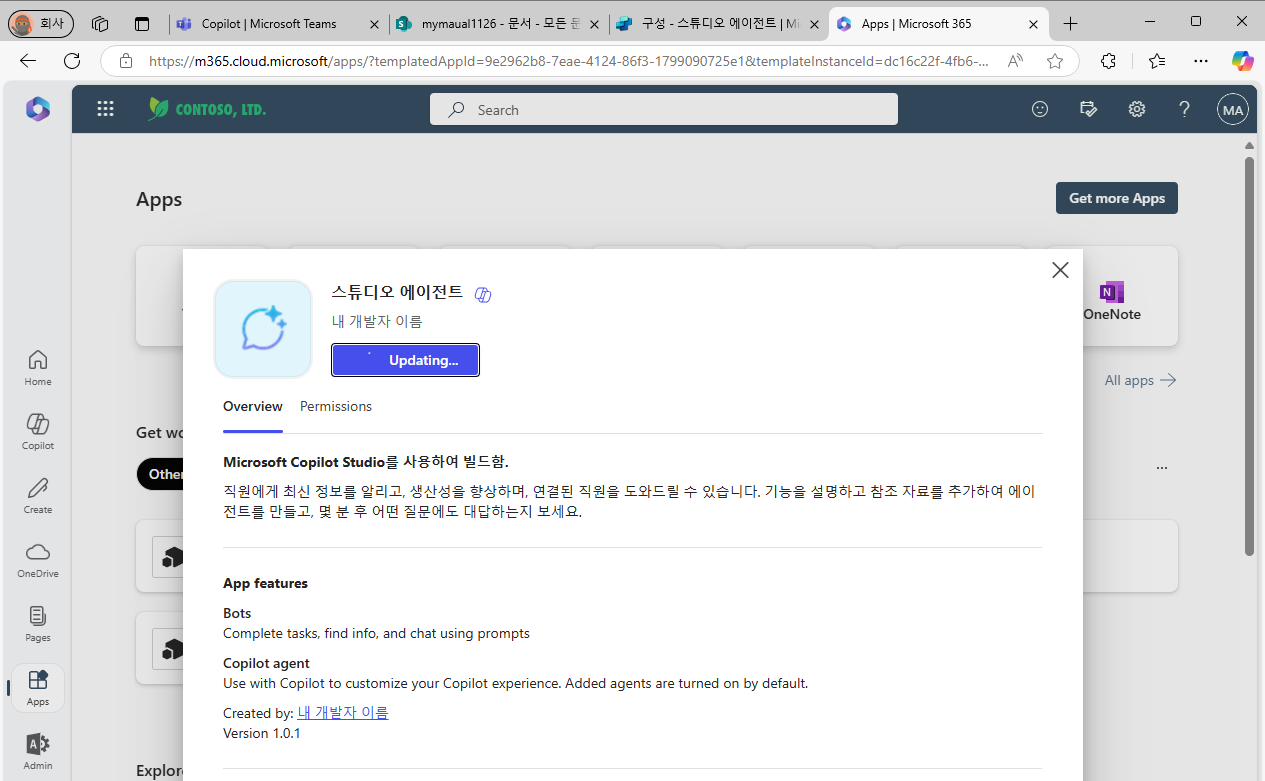Click the address bar URL
This screenshot has width=1265, height=781.
[x=568, y=61]
